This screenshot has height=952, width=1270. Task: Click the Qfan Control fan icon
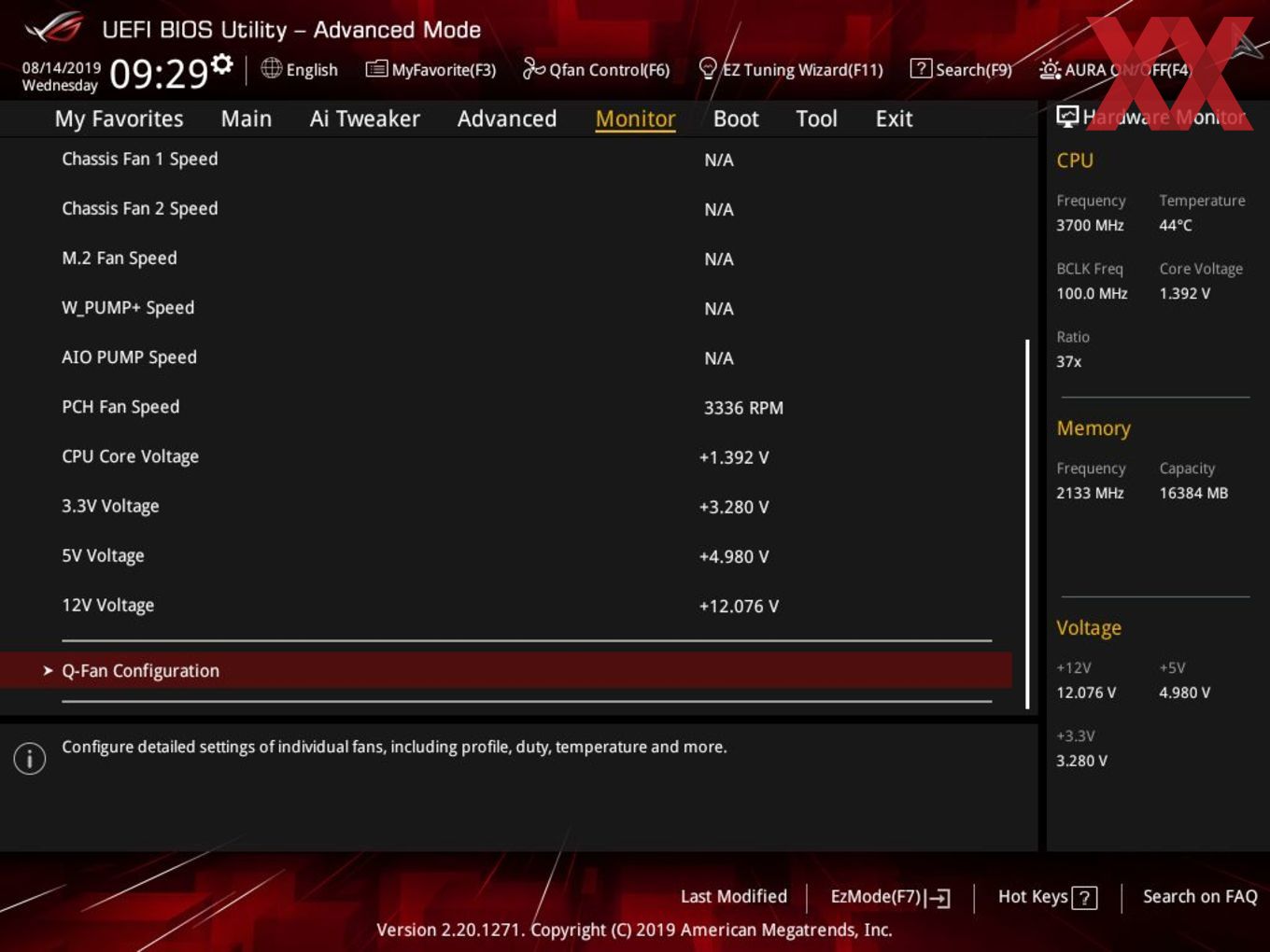pos(533,68)
